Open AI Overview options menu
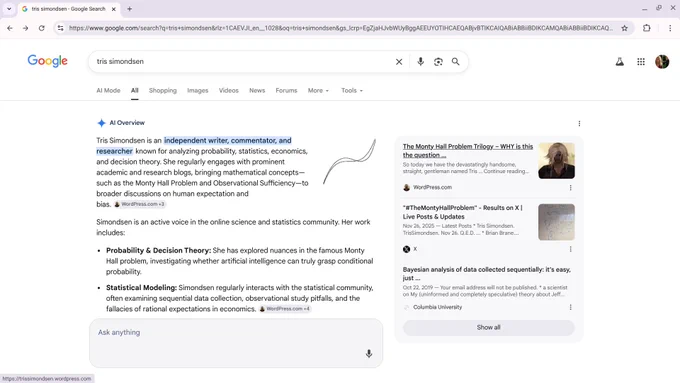Viewport: 680px width, 383px height. tap(579, 124)
